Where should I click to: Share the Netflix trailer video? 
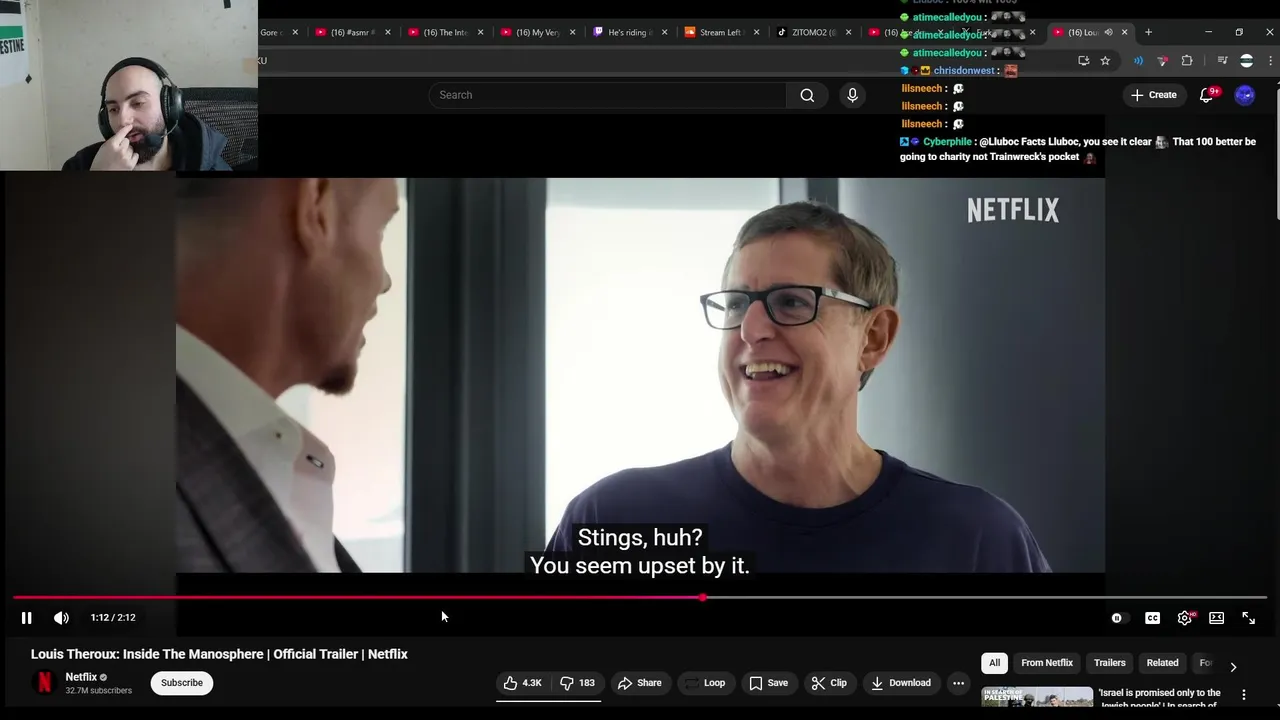click(640, 683)
